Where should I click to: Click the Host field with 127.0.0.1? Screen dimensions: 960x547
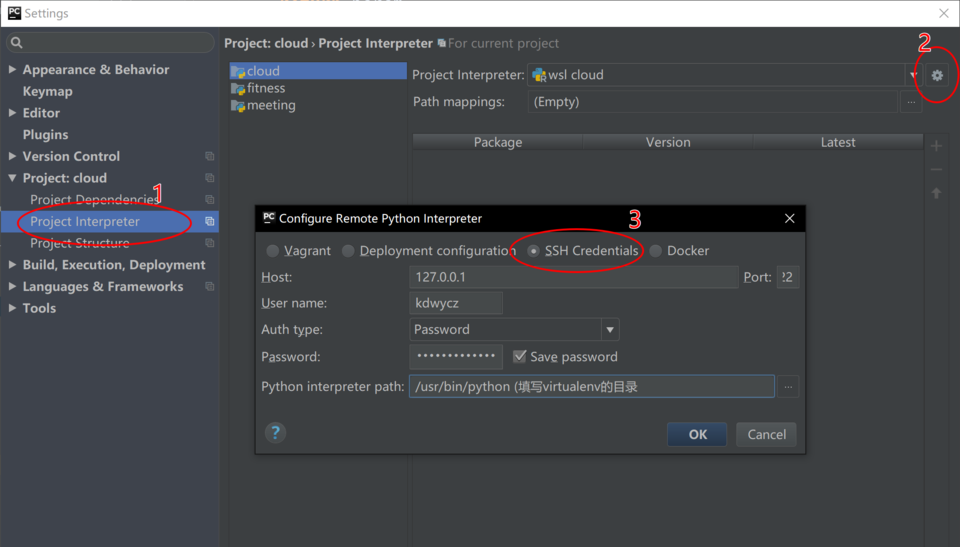tap(574, 277)
